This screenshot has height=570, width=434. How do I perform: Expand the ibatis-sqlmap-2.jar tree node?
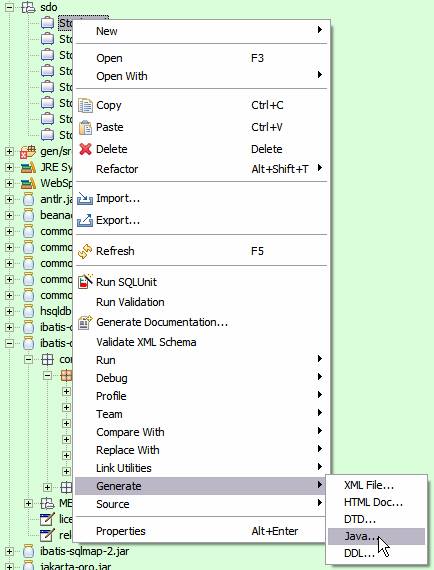9,551
